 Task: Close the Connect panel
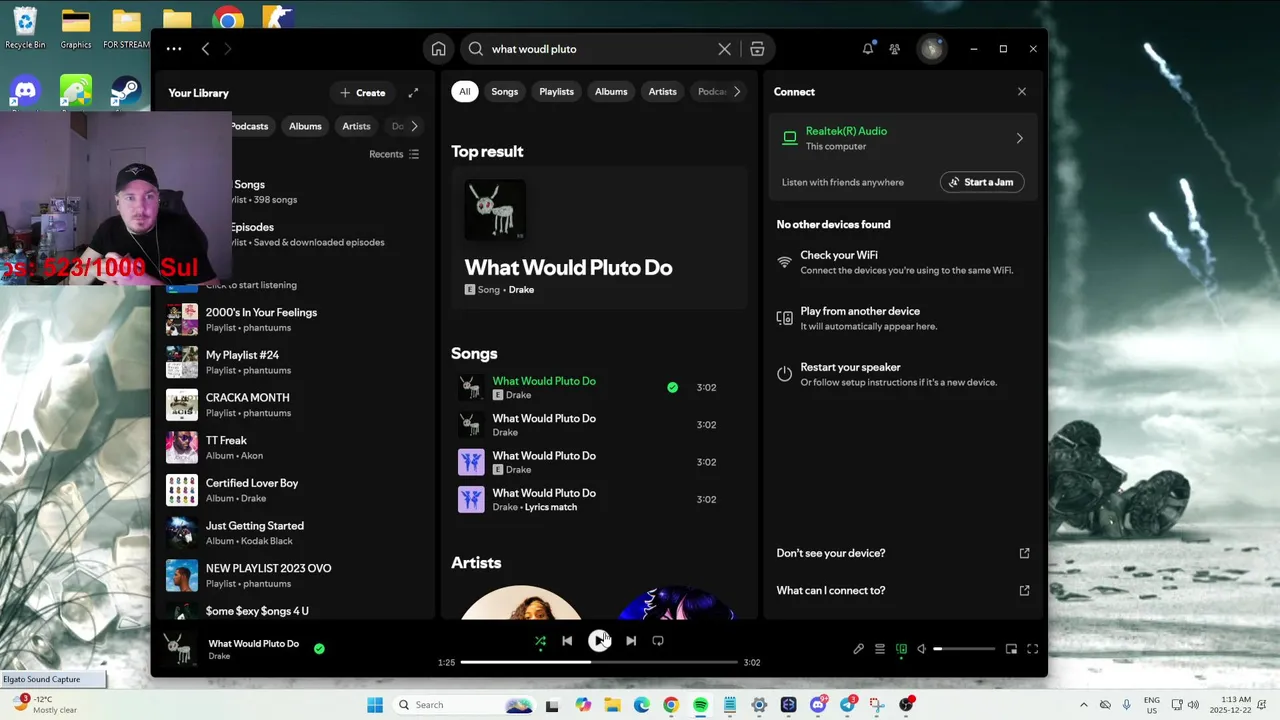(x=1022, y=92)
